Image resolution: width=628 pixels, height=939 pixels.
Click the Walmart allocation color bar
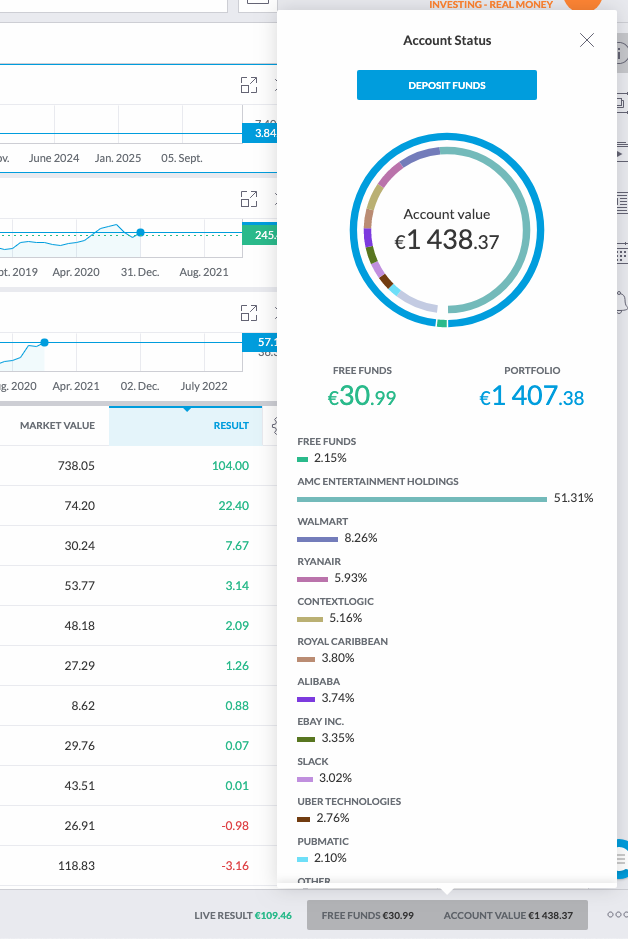pos(317,539)
